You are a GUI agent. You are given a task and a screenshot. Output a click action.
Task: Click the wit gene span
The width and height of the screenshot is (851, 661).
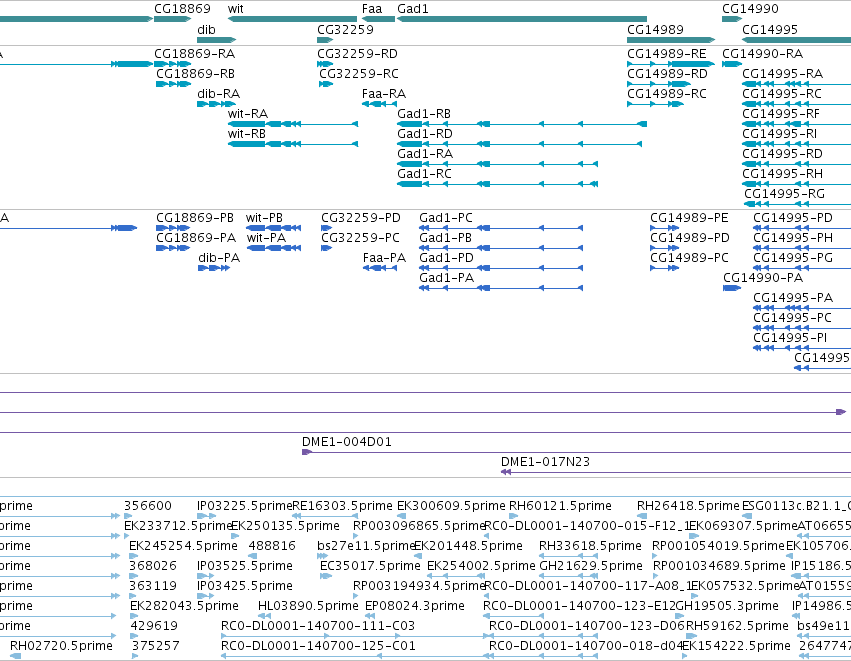click(x=293, y=19)
